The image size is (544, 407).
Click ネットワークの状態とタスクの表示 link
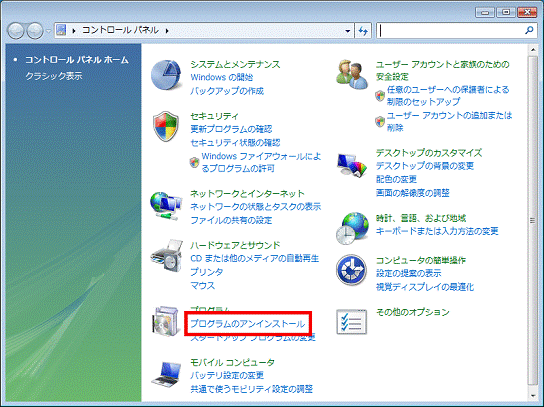pyautogui.click(x=255, y=206)
